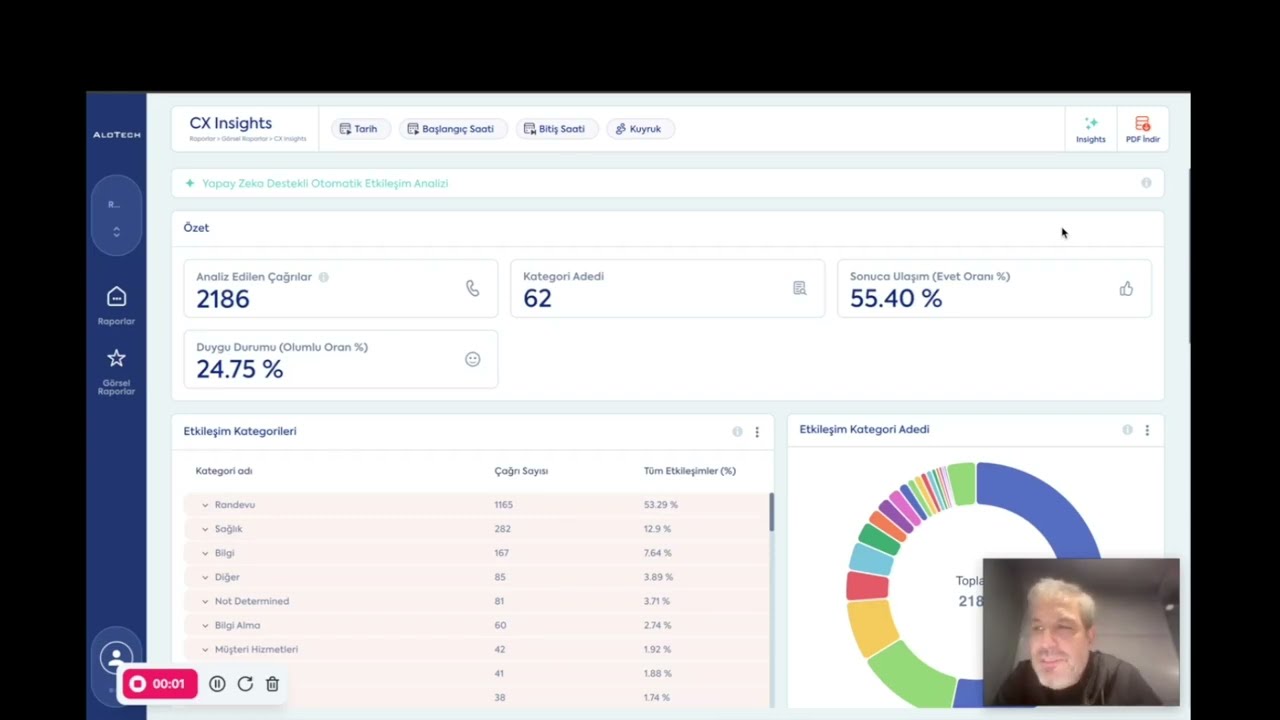The image size is (1280, 720).
Task: Pause the screen recording
Action: pos(217,684)
